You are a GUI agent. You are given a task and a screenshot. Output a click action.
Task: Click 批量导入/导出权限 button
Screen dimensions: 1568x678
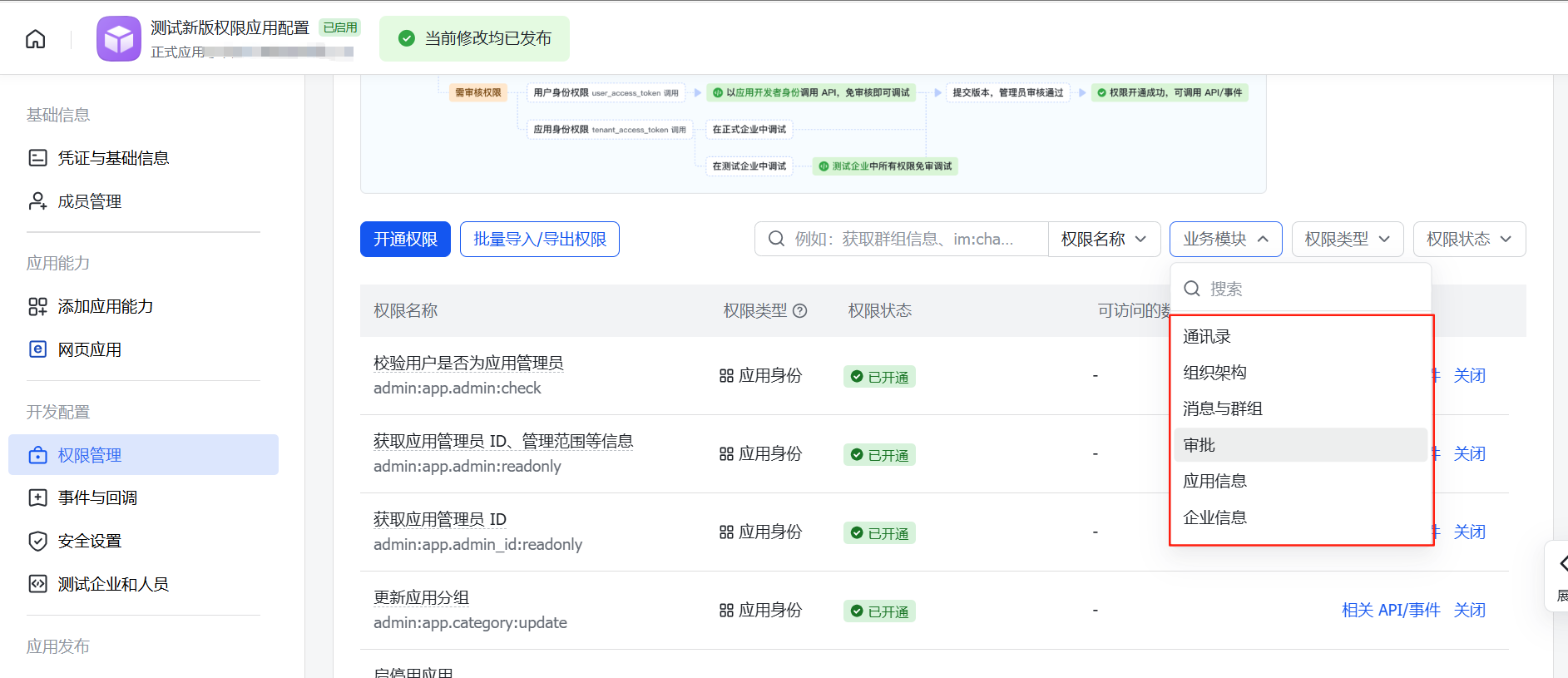point(539,240)
